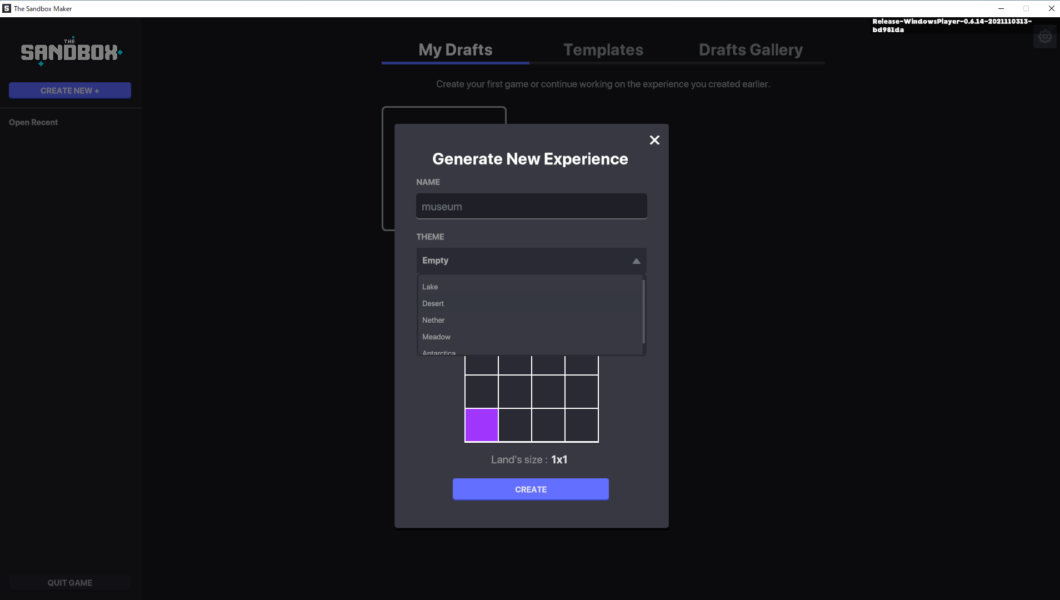Click the name field containing museum
This screenshot has height=600, width=1060.
pyautogui.click(x=531, y=206)
